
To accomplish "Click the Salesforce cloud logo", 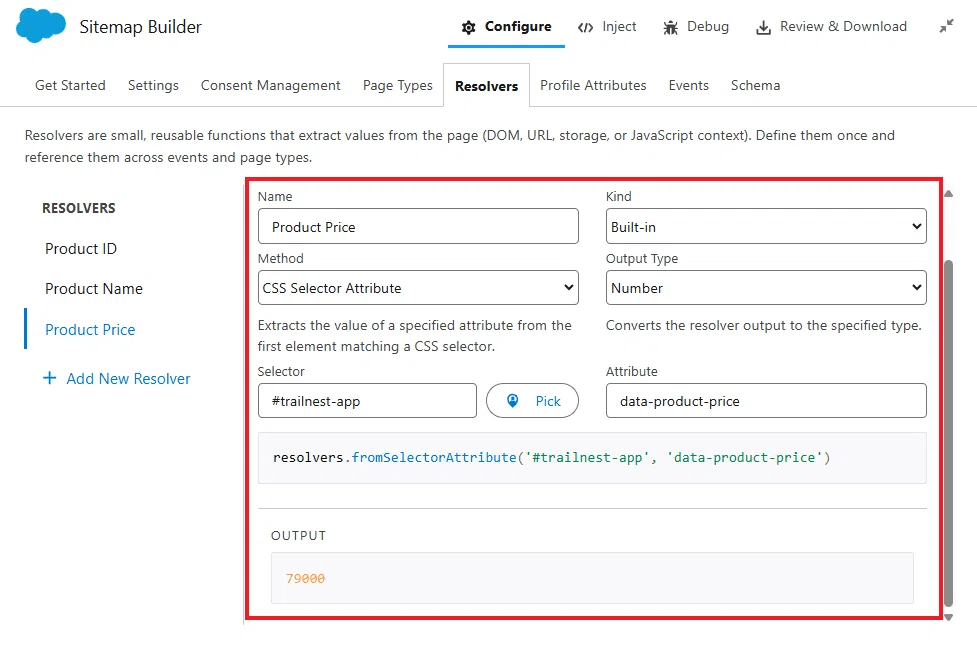I will 41,26.
